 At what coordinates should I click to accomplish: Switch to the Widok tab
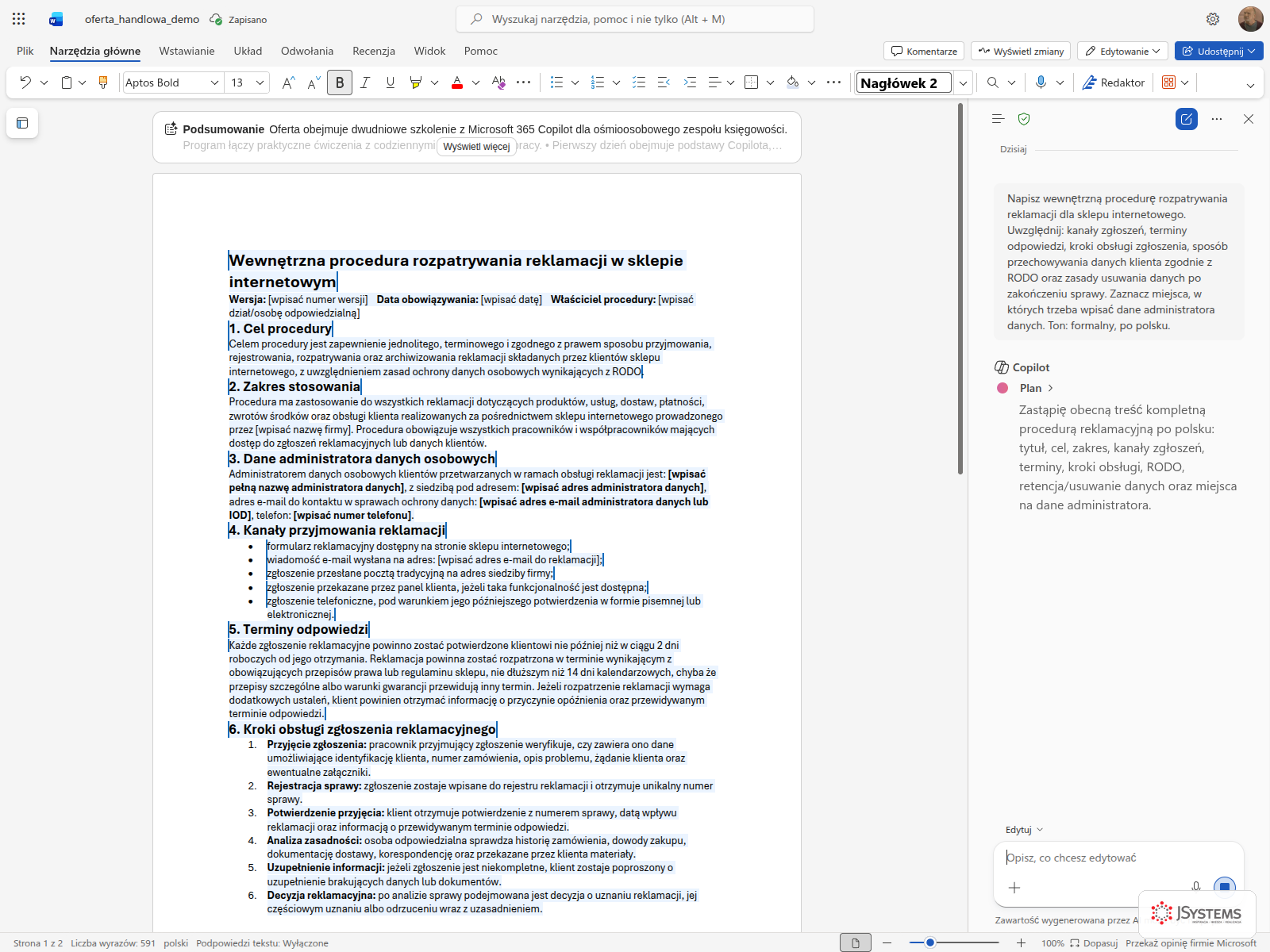pyautogui.click(x=429, y=51)
